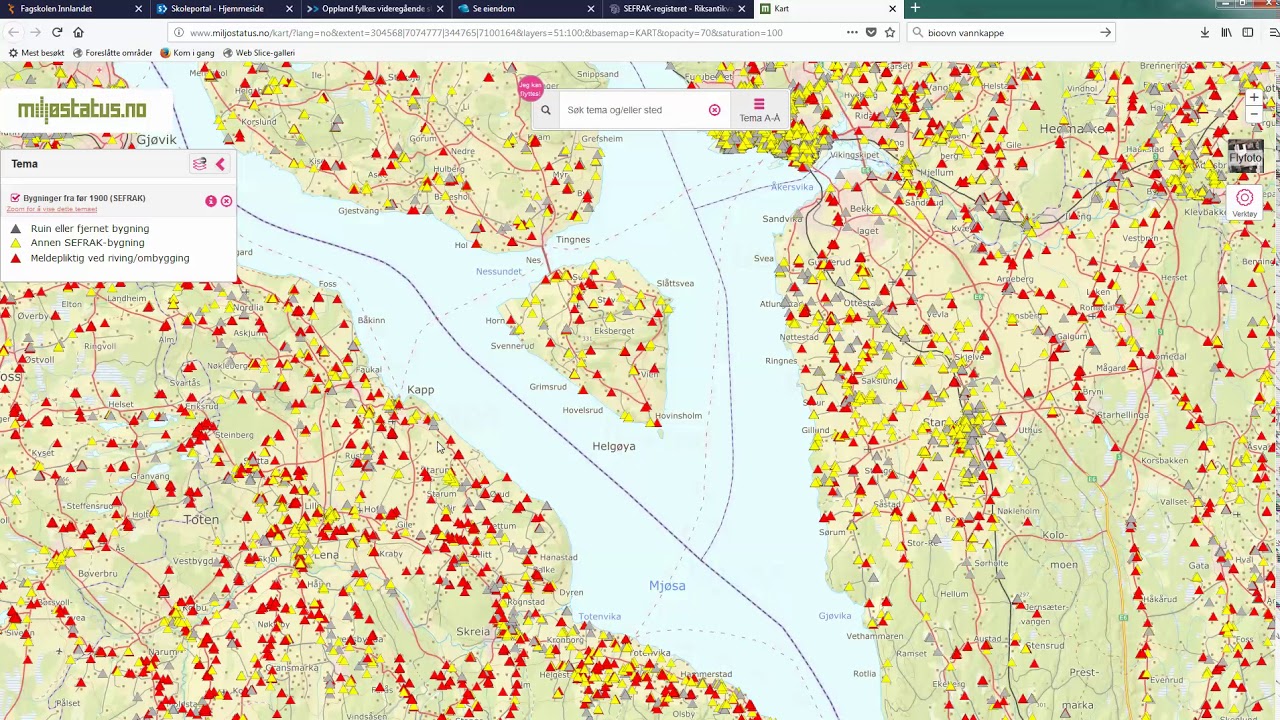Click the red 'Meldepliktig ved riving/ombygging' legend triangle
The height and width of the screenshot is (720, 1280).
pyautogui.click(x=15, y=258)
